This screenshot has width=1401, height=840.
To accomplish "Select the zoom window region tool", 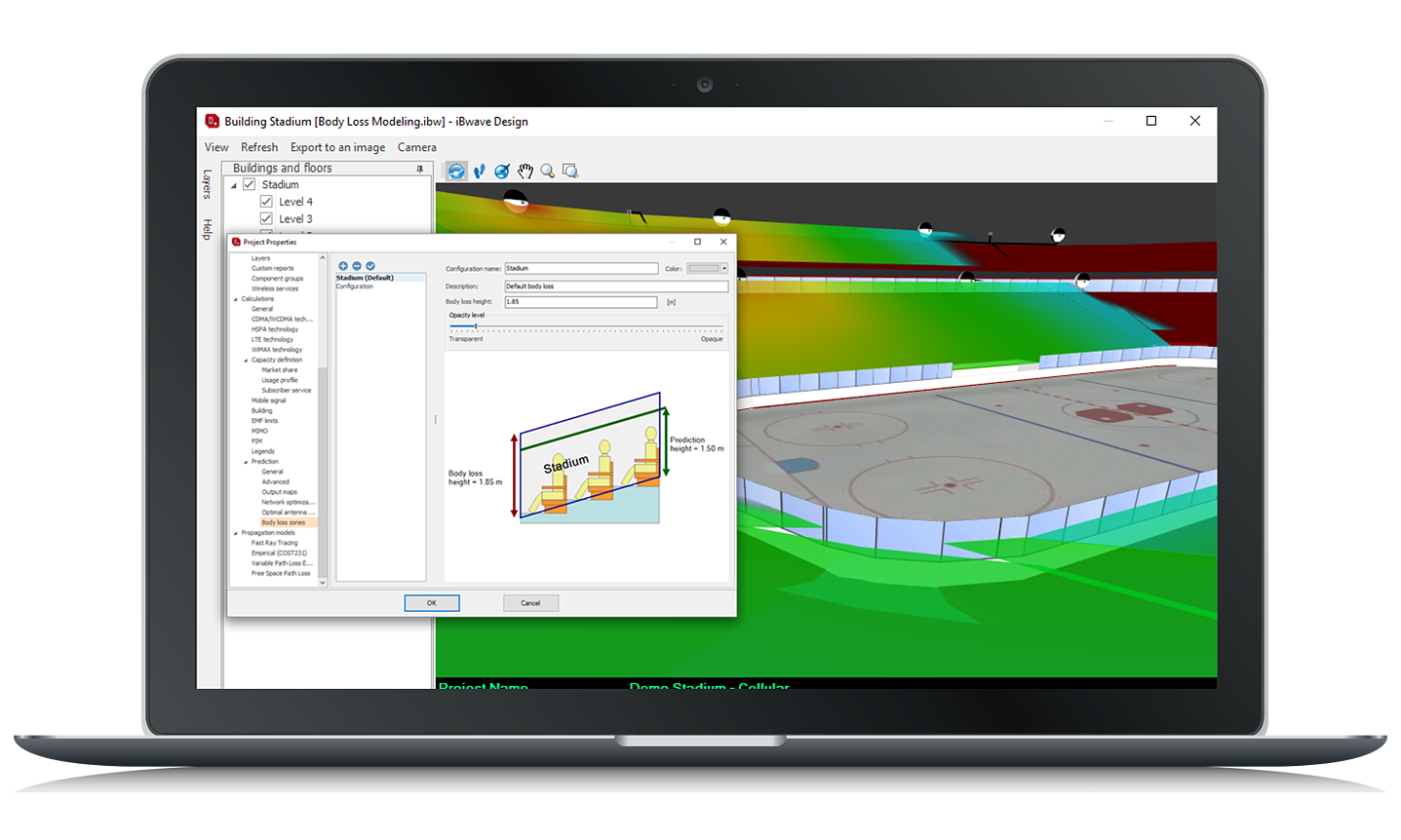I will click(571, 172).
